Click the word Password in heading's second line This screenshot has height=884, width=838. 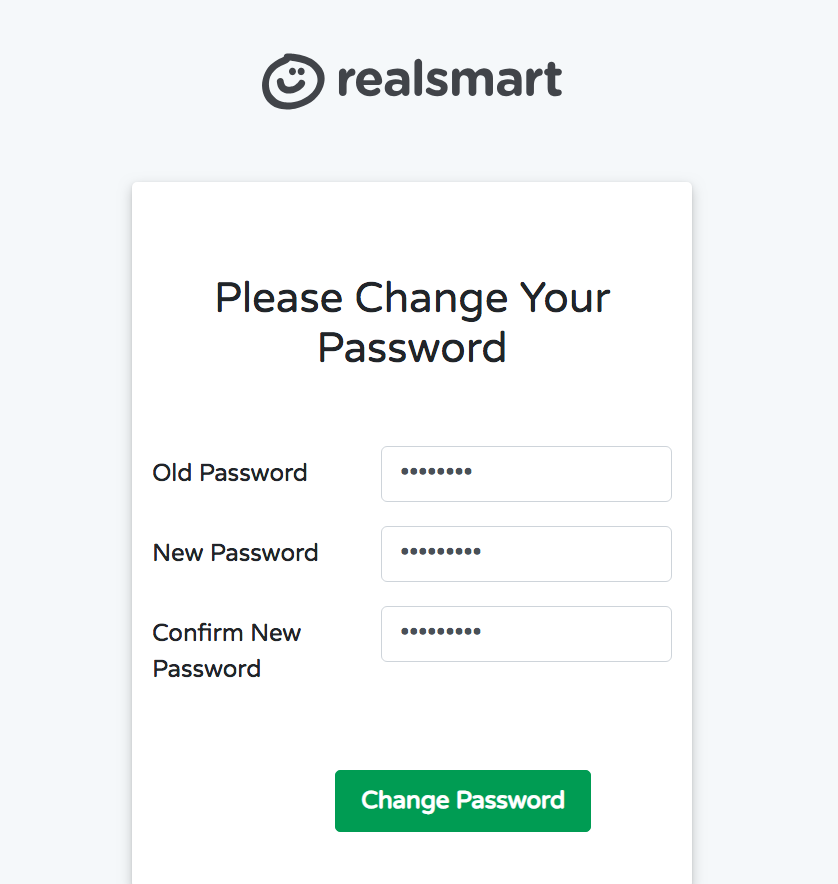[412, 347]
